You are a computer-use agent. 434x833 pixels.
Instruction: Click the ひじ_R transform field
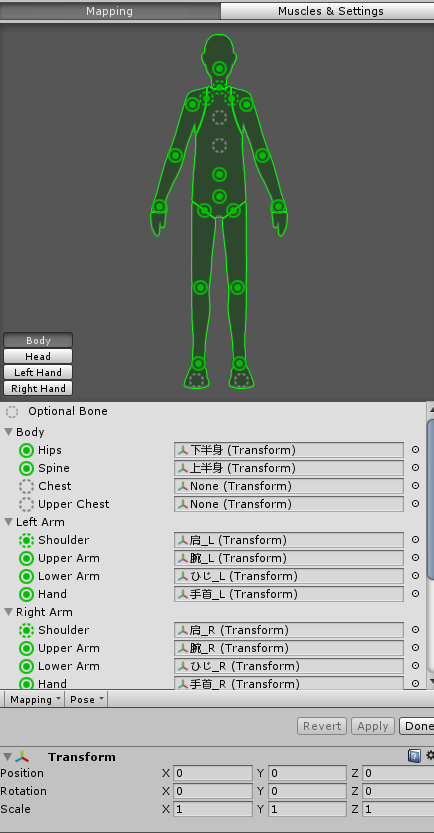coord(288,666)
